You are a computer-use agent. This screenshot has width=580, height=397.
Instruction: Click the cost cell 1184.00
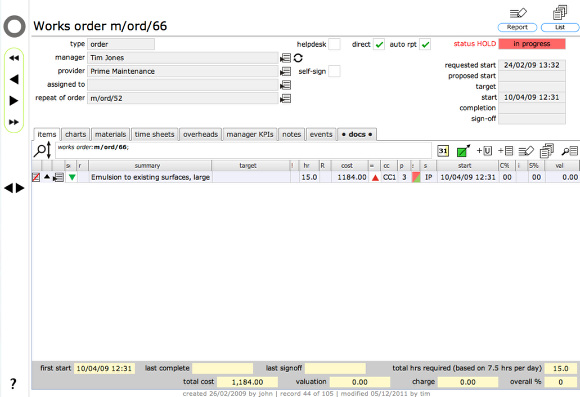coord(350,177)
